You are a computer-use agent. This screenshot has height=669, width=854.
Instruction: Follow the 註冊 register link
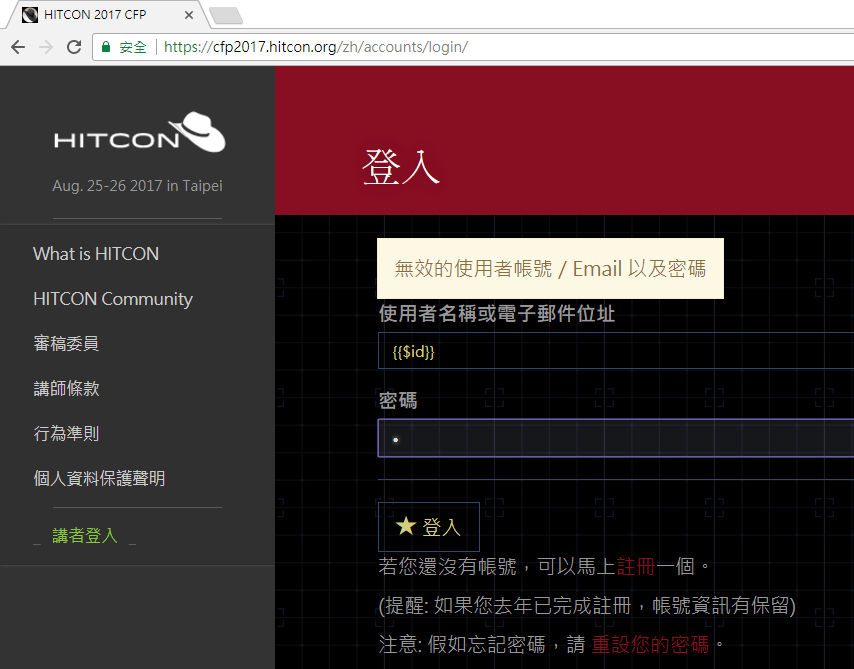pos(636,567)
